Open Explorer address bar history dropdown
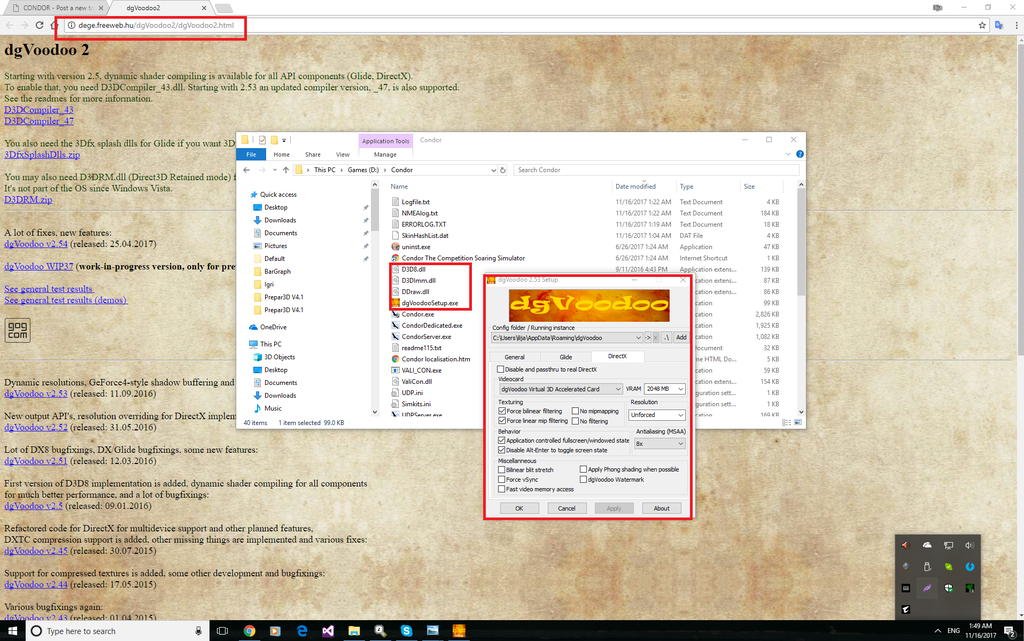 tap(493, 170)
